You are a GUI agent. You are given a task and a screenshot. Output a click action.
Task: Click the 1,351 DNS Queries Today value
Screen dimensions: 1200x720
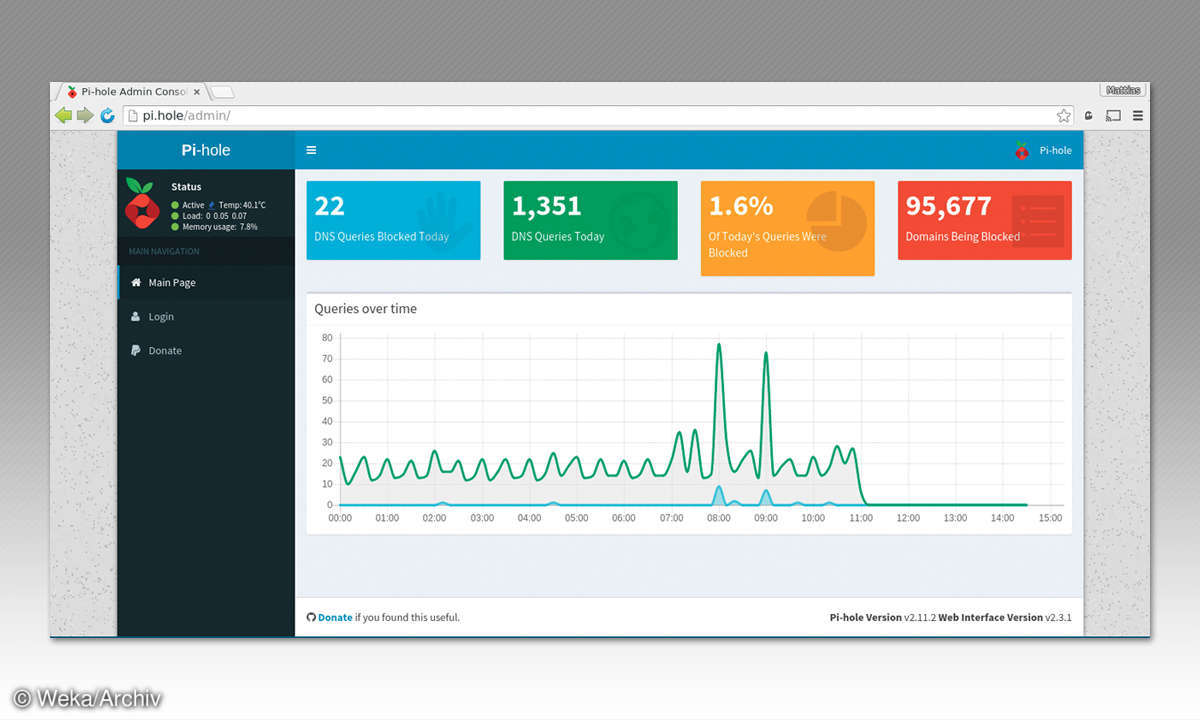pyautogui.click(x=546, y=206)
